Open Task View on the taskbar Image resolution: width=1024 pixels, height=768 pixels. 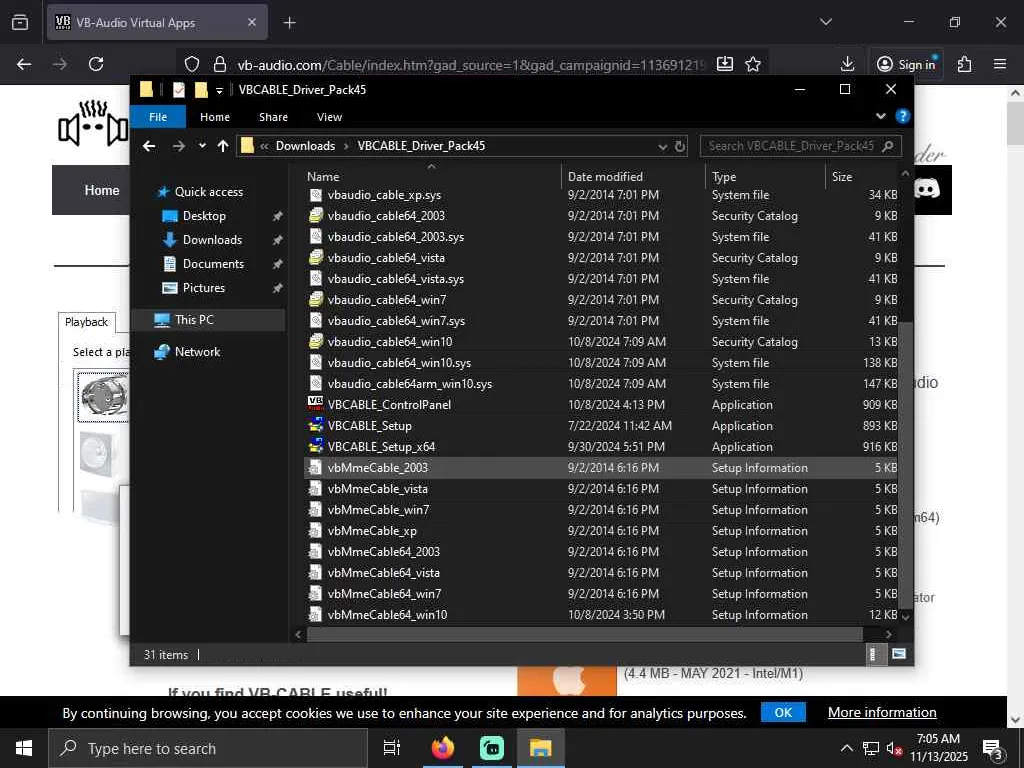(392, 748)
